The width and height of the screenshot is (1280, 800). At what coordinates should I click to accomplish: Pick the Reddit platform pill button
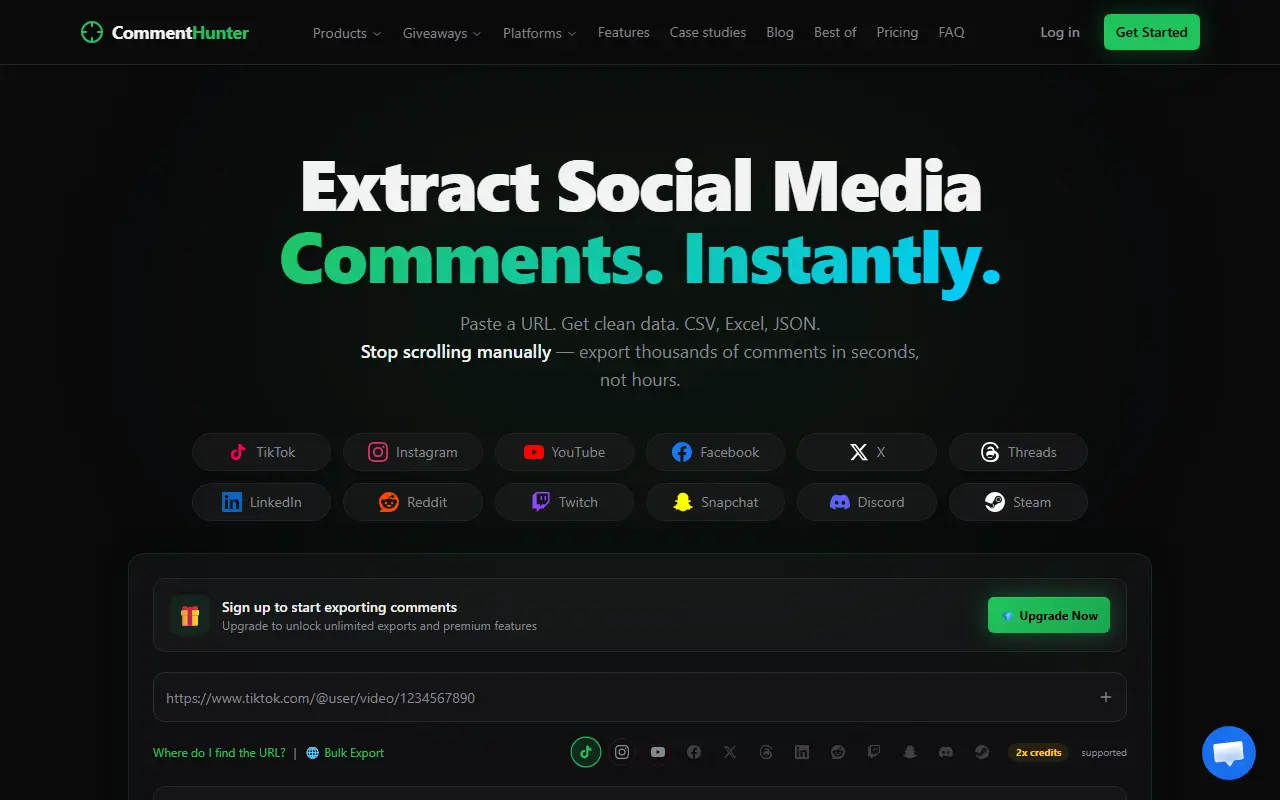point(413,502)
